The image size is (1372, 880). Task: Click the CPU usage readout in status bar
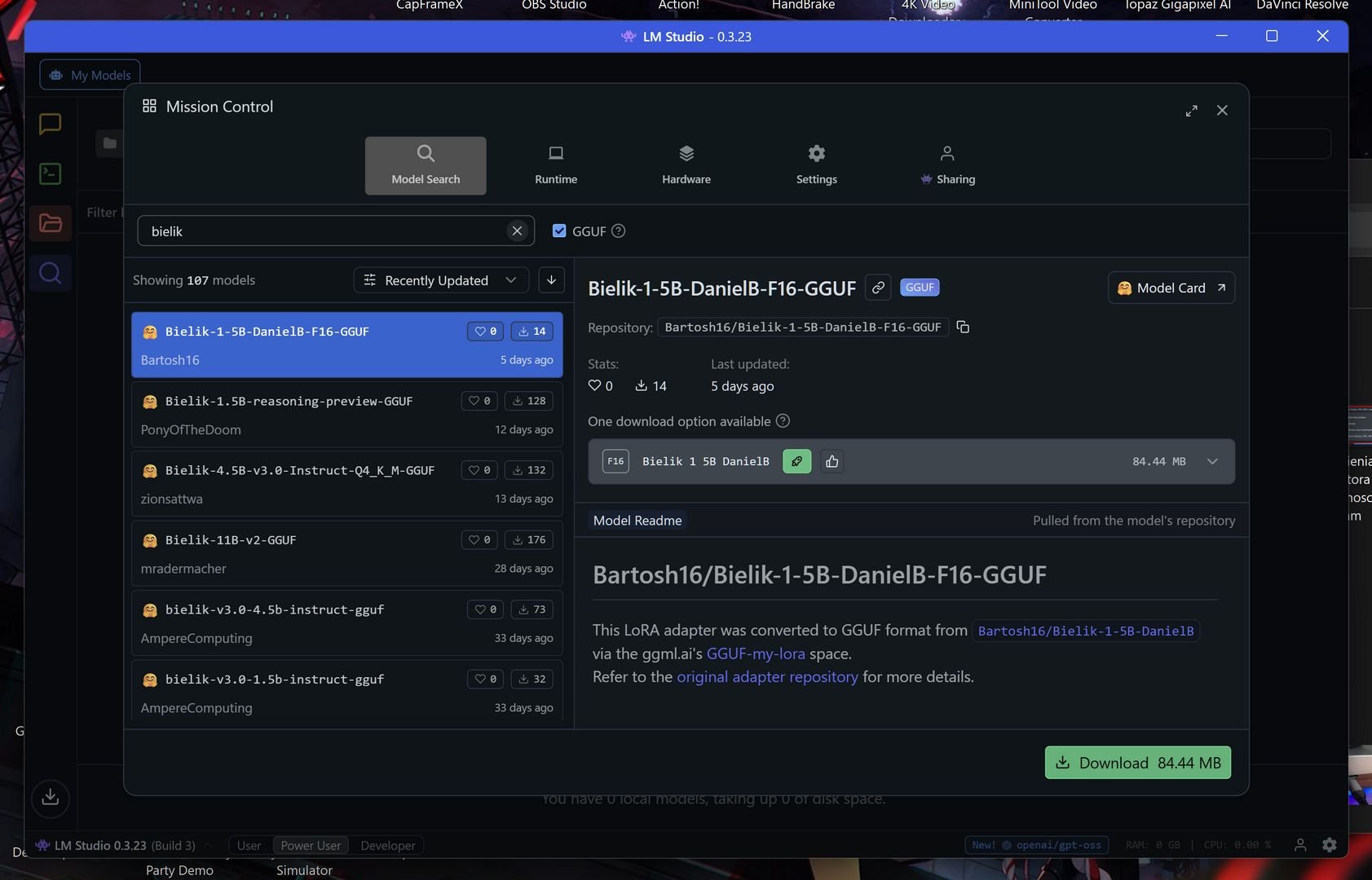tap(1237, 845)
